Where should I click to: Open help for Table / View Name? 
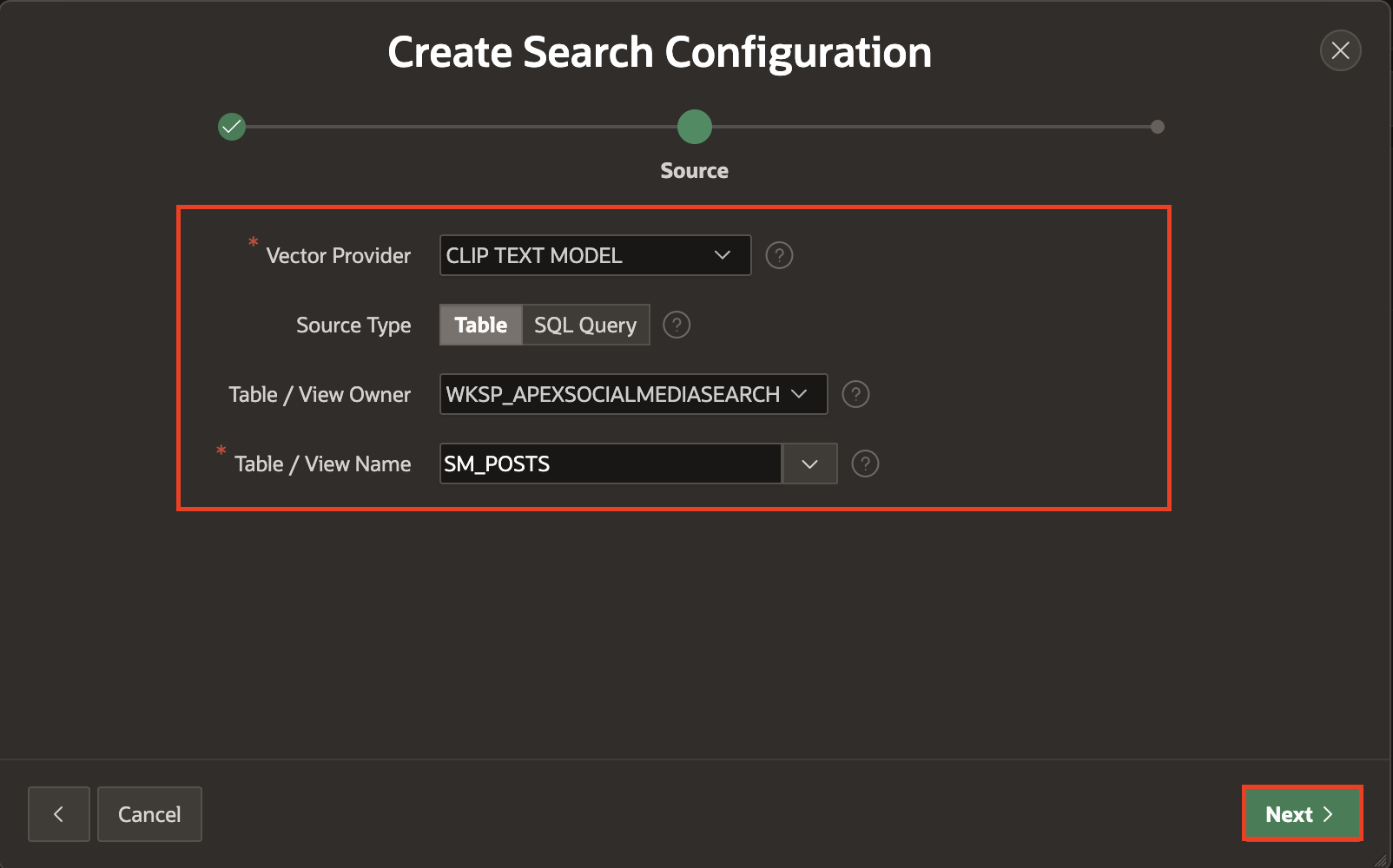click(x=865, y=464)
